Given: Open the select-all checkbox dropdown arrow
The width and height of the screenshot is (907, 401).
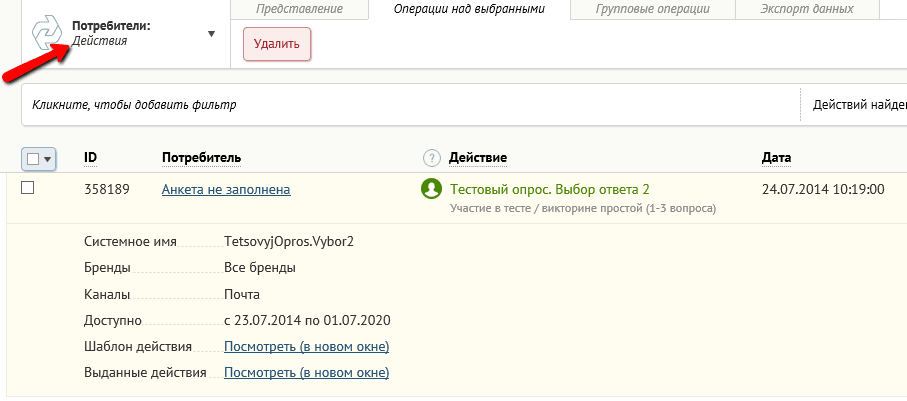Looking at the screenshot, I should click(47, 159).
